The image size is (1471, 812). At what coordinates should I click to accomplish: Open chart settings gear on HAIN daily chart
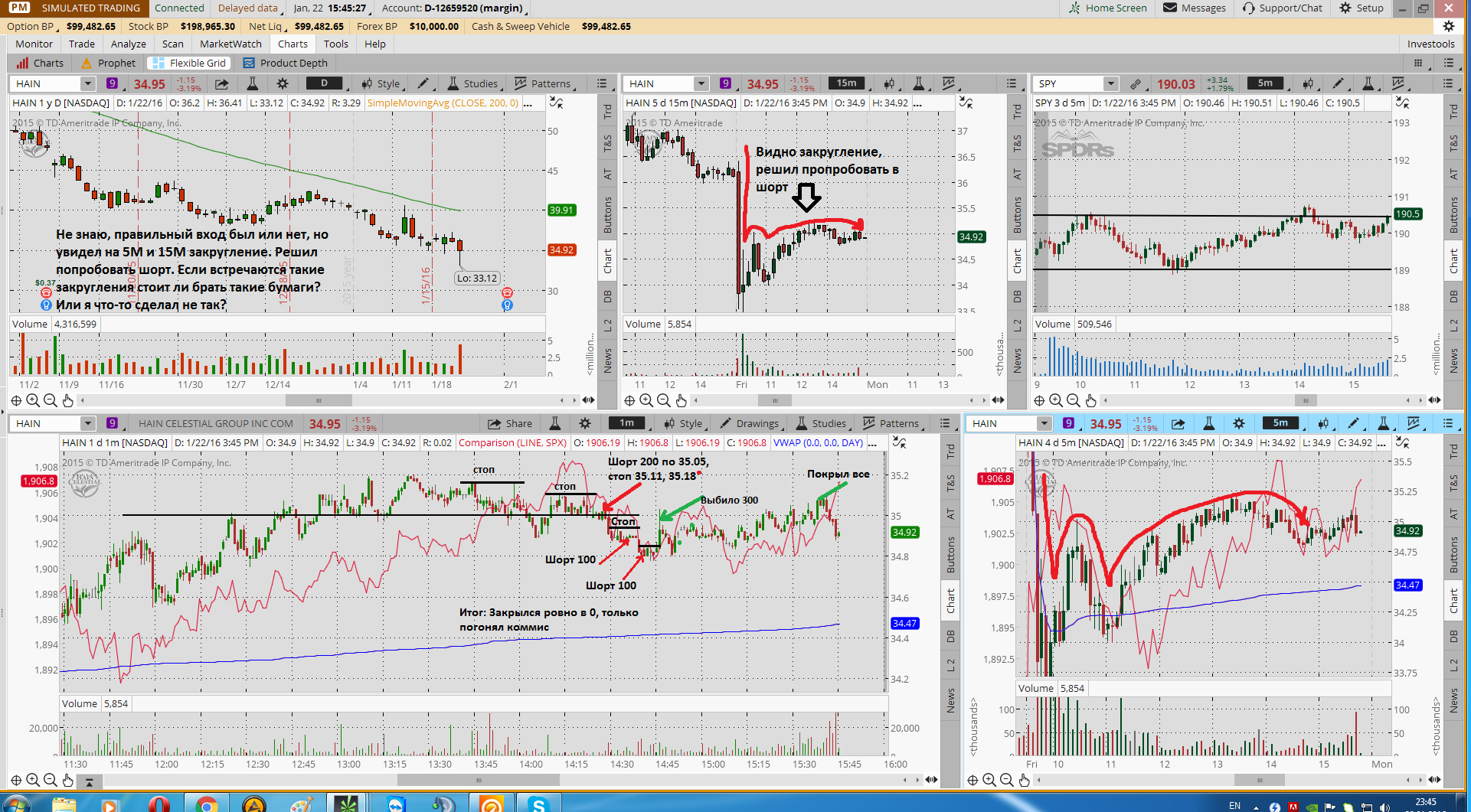click(x=283, y=83)
